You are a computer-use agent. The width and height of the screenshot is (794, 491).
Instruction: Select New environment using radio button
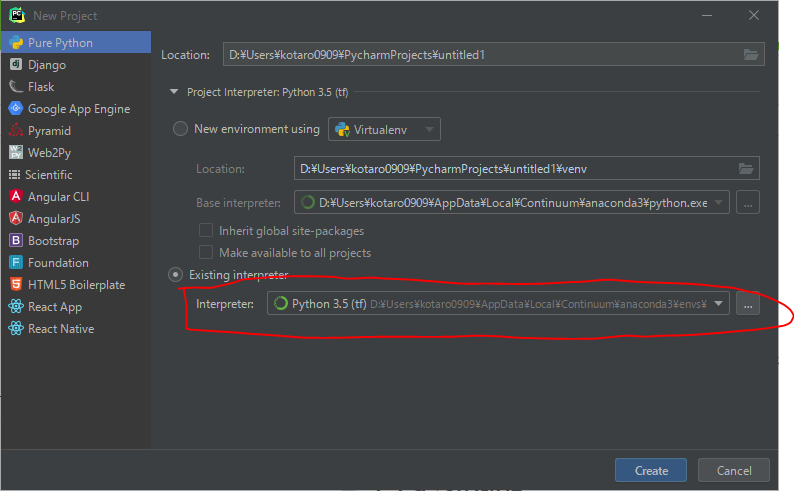point(180,129)
